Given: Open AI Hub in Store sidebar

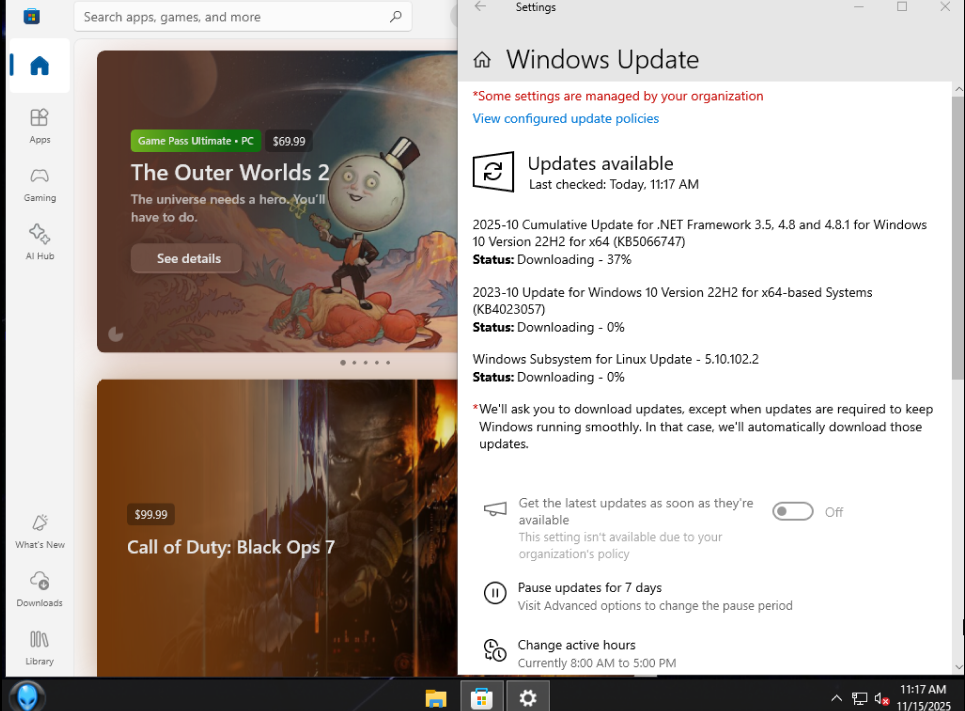Looking at the screenshot, I should [x=39, y=243].
